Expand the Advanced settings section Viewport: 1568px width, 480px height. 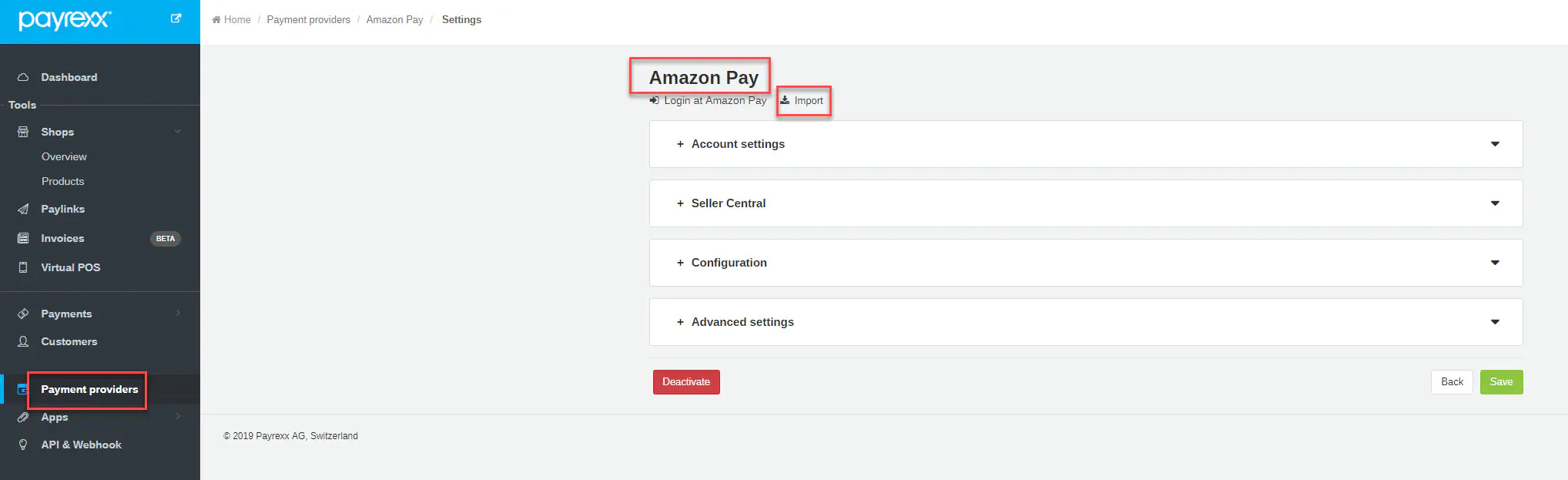[x=742, y=322]
